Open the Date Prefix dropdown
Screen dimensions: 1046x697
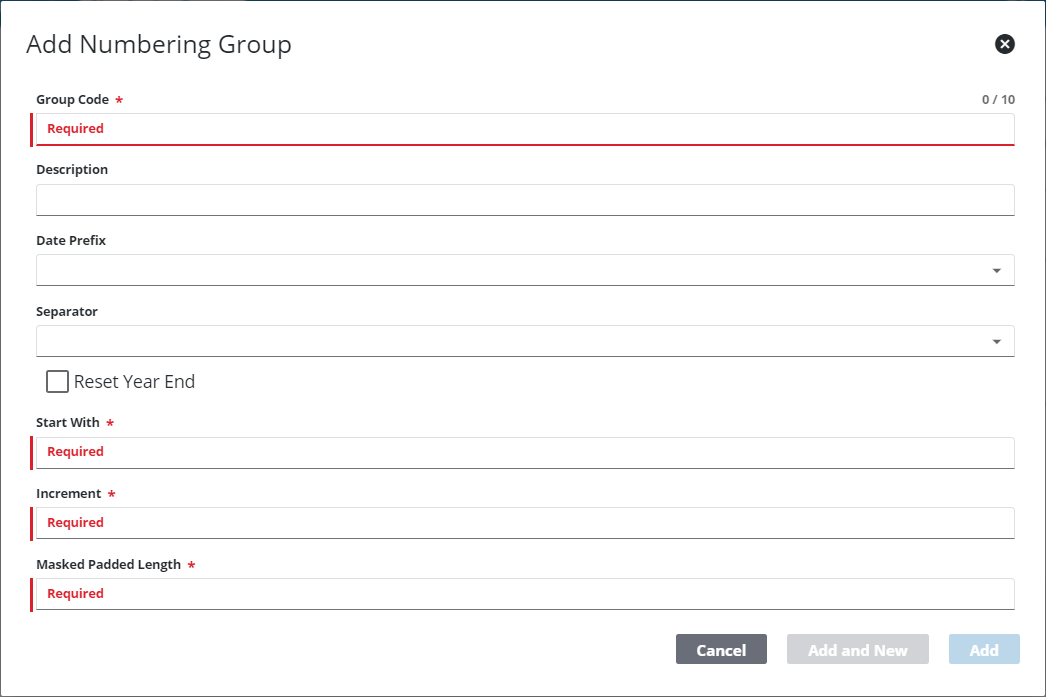tap(525, 270)
